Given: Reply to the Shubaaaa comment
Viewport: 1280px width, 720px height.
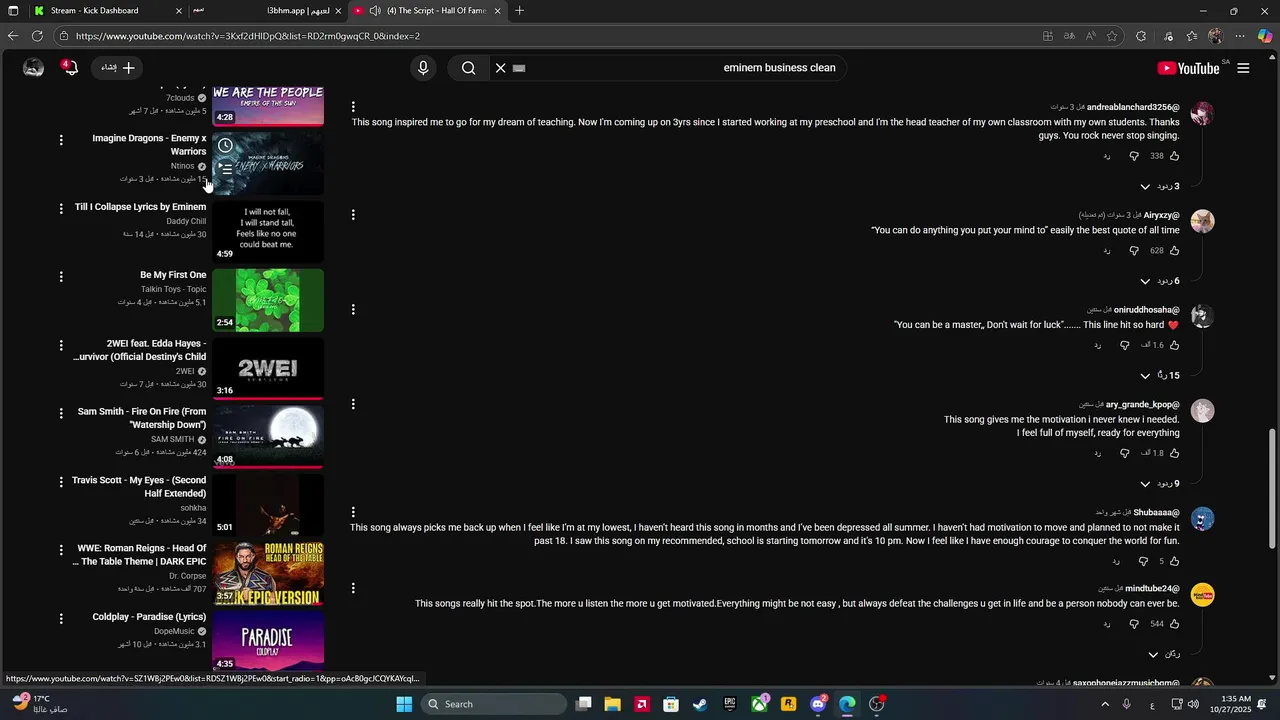Looking at the screenshot, I should tap(1116, 561).
